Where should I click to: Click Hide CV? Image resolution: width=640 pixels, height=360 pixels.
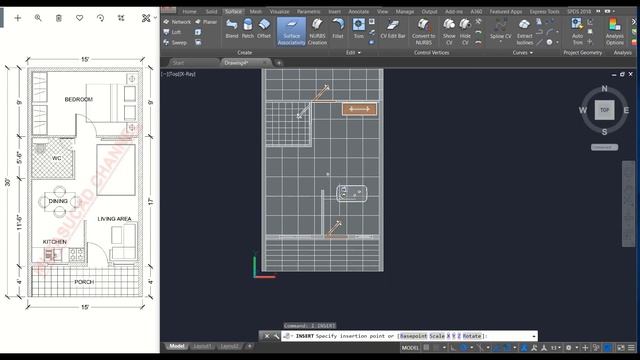point(465,31)
